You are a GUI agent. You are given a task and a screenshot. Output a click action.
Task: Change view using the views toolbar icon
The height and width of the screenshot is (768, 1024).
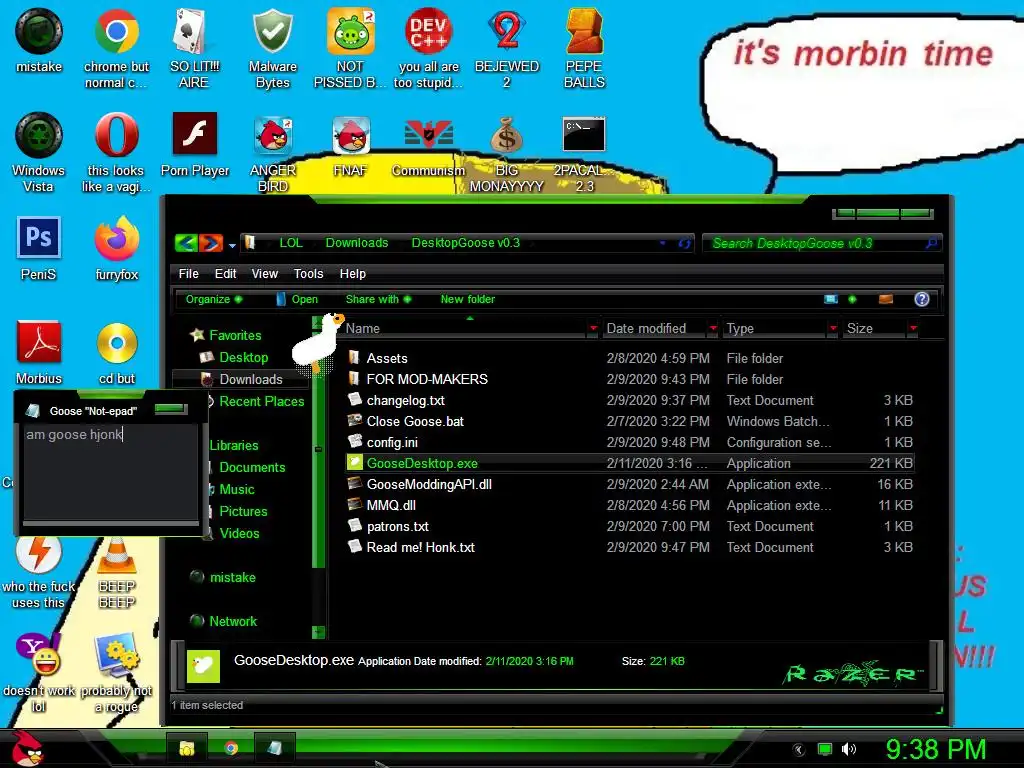pyautogui.click(x=831, y=299)
